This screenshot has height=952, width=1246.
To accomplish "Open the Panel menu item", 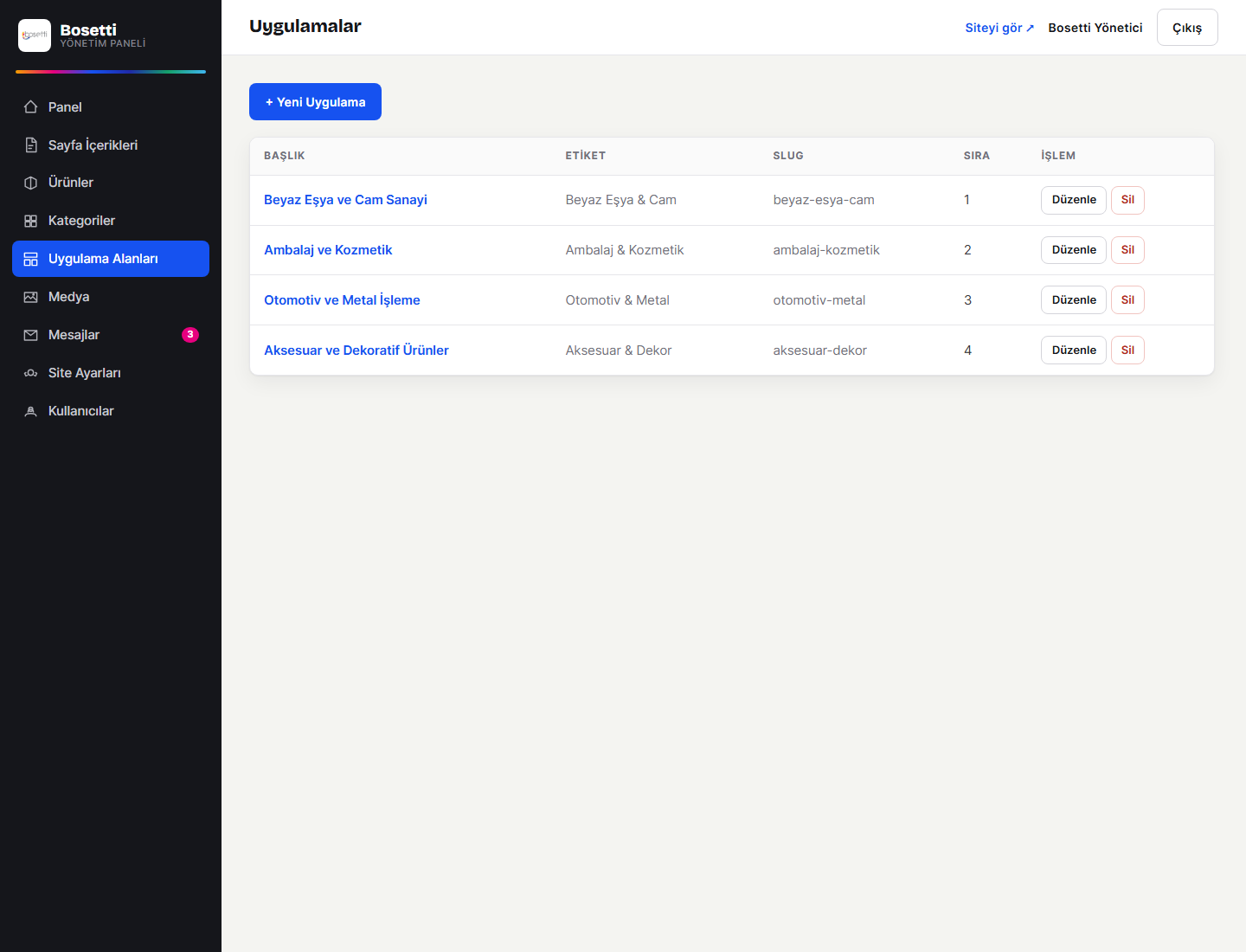I will tap(111, 107).
